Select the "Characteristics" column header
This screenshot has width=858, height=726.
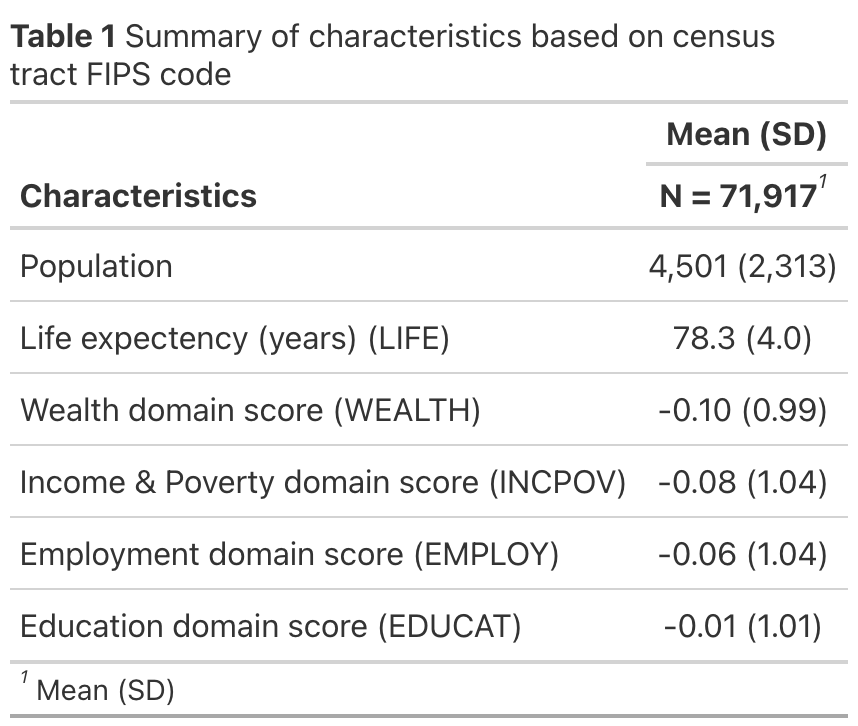point(138,195)
